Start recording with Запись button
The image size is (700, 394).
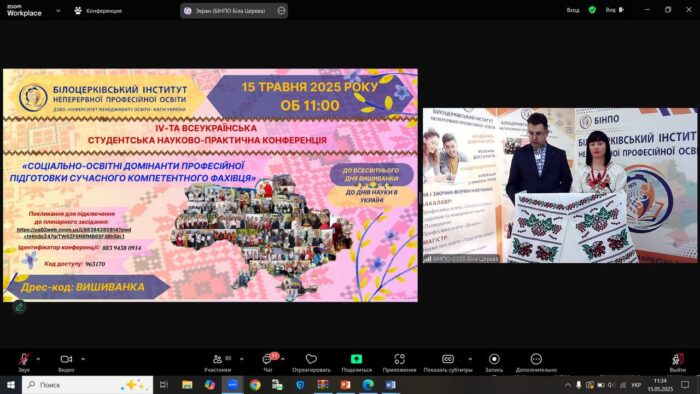pos(494,359)
